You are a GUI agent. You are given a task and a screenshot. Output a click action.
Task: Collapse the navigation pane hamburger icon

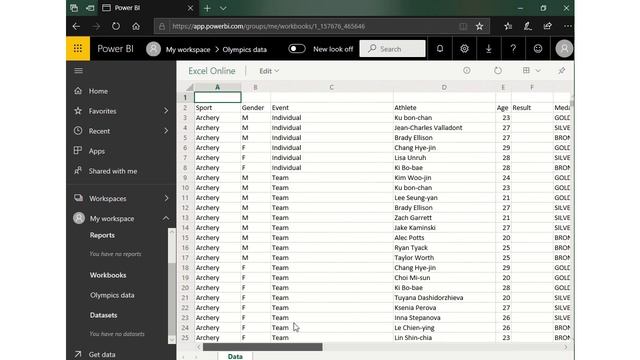coord(78,71)
